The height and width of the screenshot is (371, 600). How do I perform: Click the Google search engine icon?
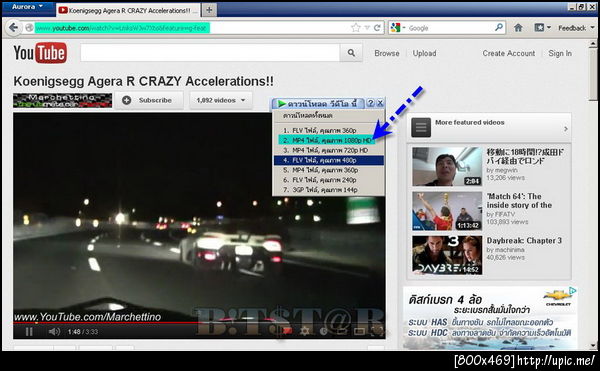point(395,28)
